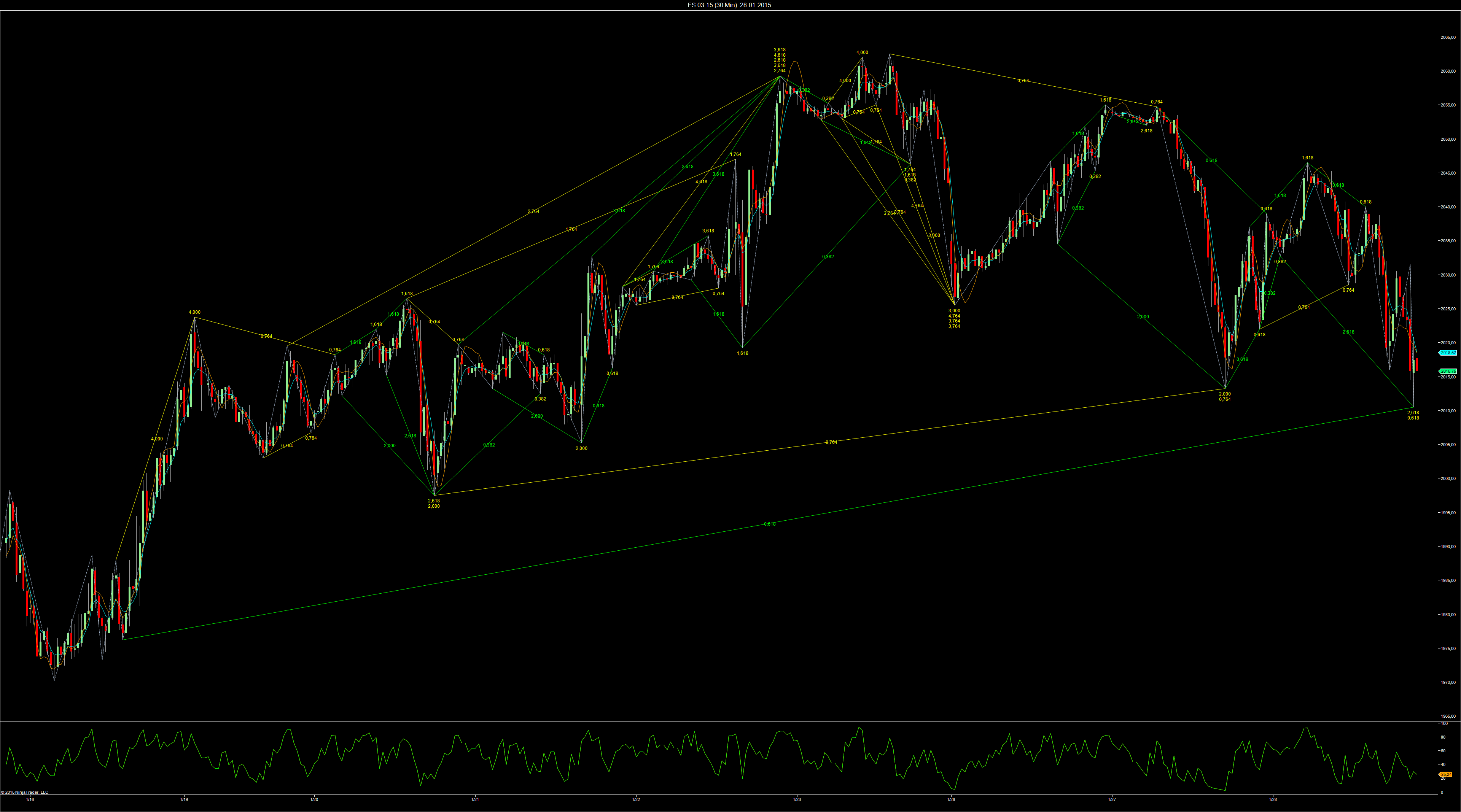Click the 1/16 date label on time axis
The height and width of the screenshot is (812, 1461).
click(x=30, y=800)
